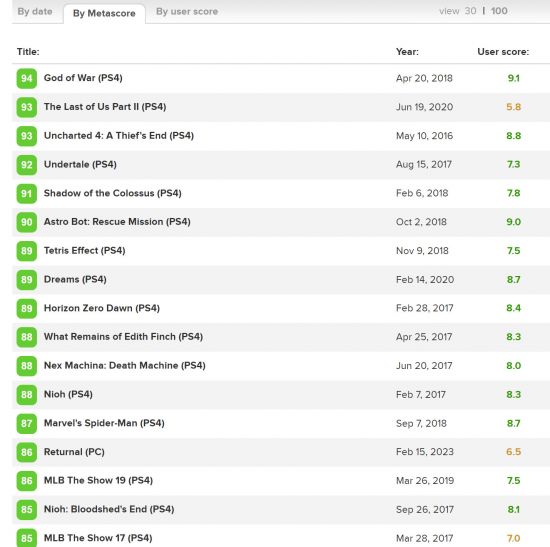Click the 90 score badge for Astro Bot

(x=27, y=222)
